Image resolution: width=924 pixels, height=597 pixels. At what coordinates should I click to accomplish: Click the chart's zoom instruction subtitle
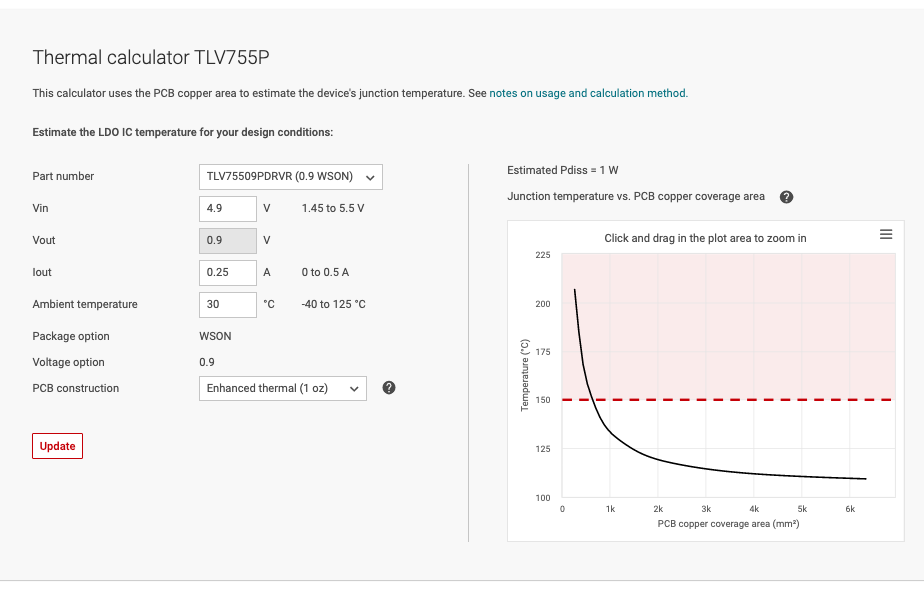coord(705,238)
